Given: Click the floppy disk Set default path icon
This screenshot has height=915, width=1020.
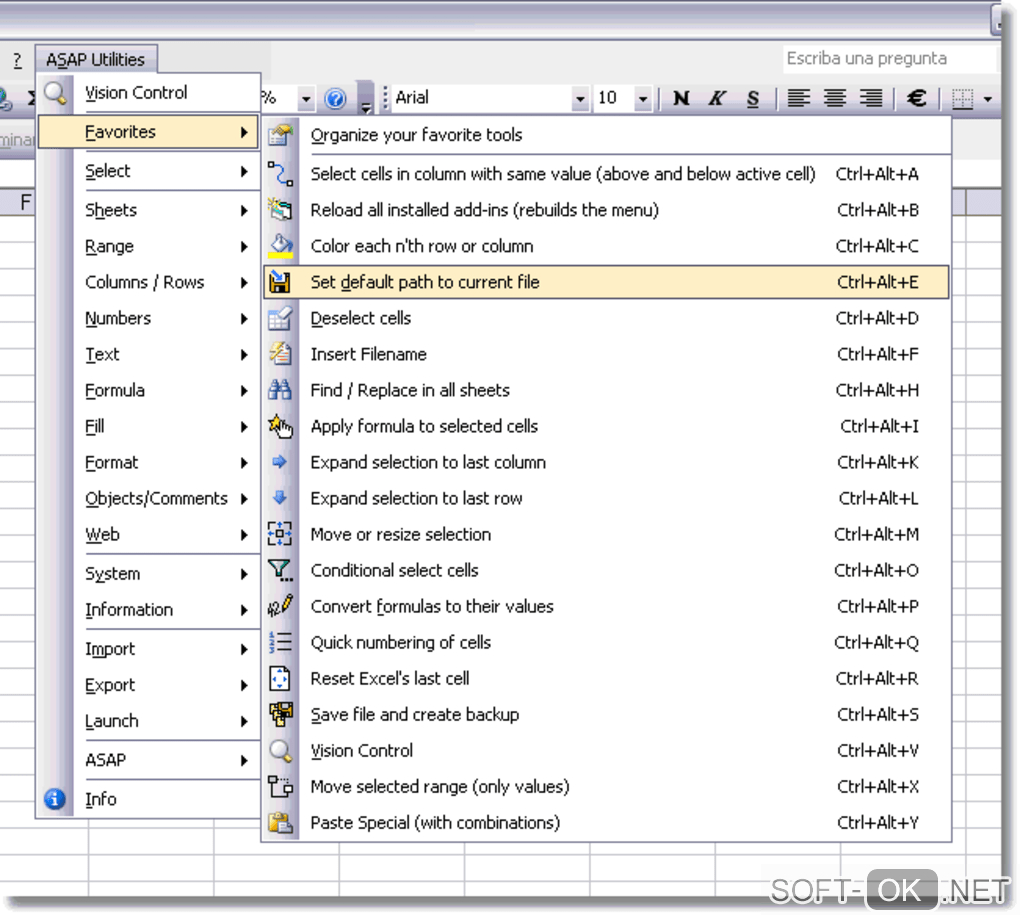Looking at the screenshot, I should click(x=280, y=282).
